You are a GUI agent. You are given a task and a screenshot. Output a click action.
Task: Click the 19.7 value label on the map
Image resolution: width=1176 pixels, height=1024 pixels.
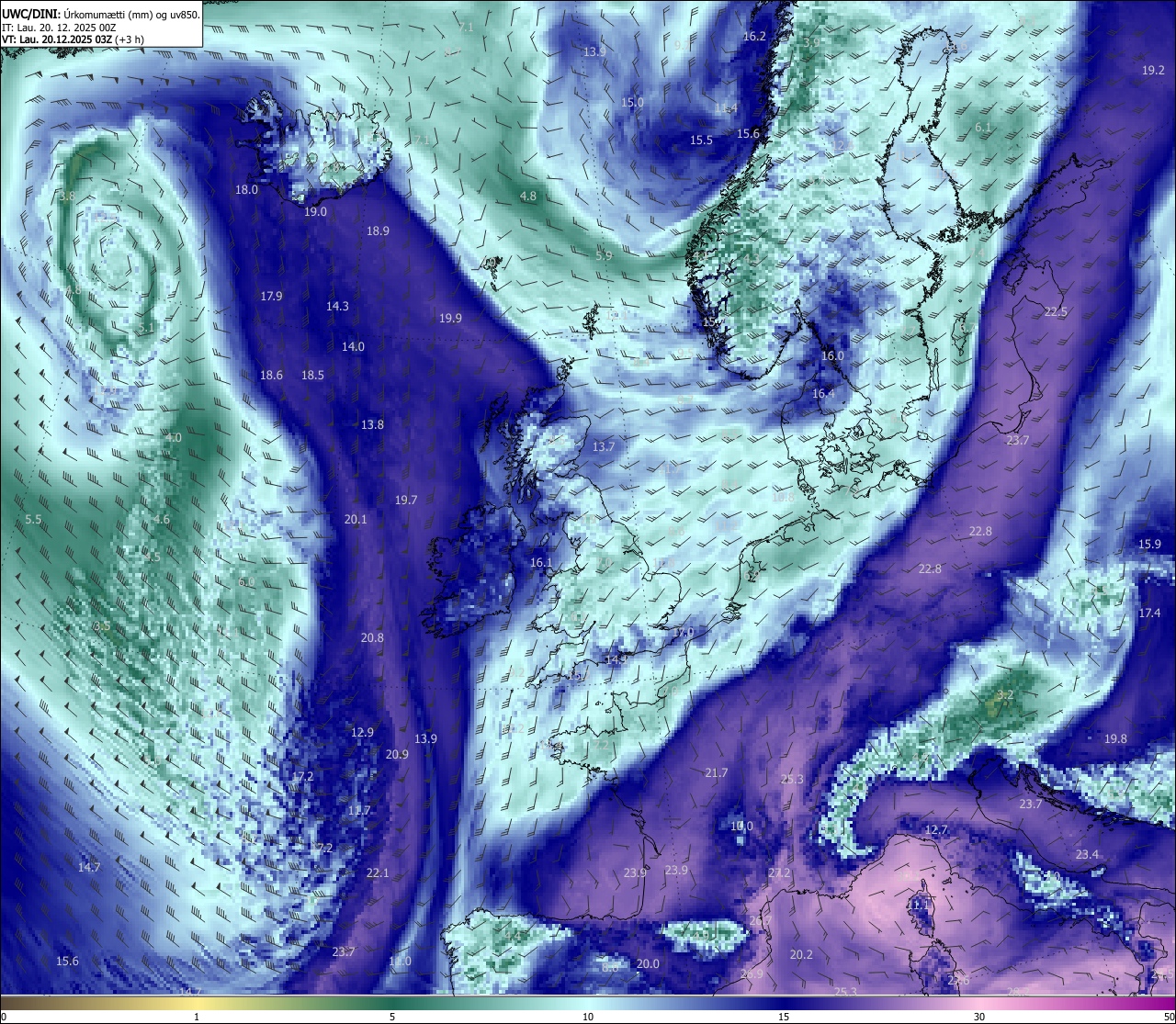[406, 501]
